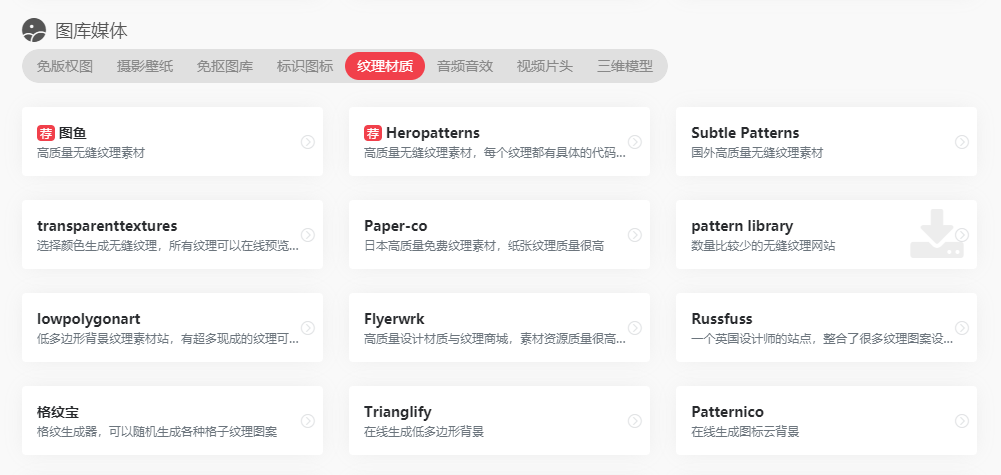Screen dimensions: 1001x475
Task: Switch to the 音频音效 tab
Action: (x=465, y=66)
